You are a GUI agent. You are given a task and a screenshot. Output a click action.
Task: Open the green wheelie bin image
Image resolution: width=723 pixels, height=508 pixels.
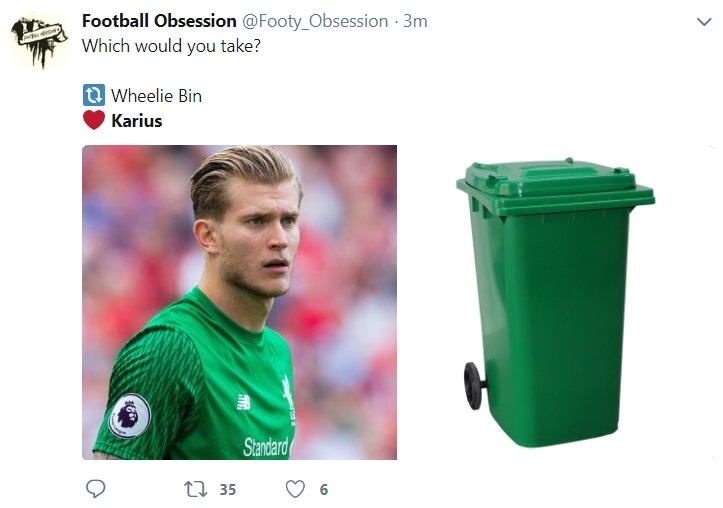(555, 302)
